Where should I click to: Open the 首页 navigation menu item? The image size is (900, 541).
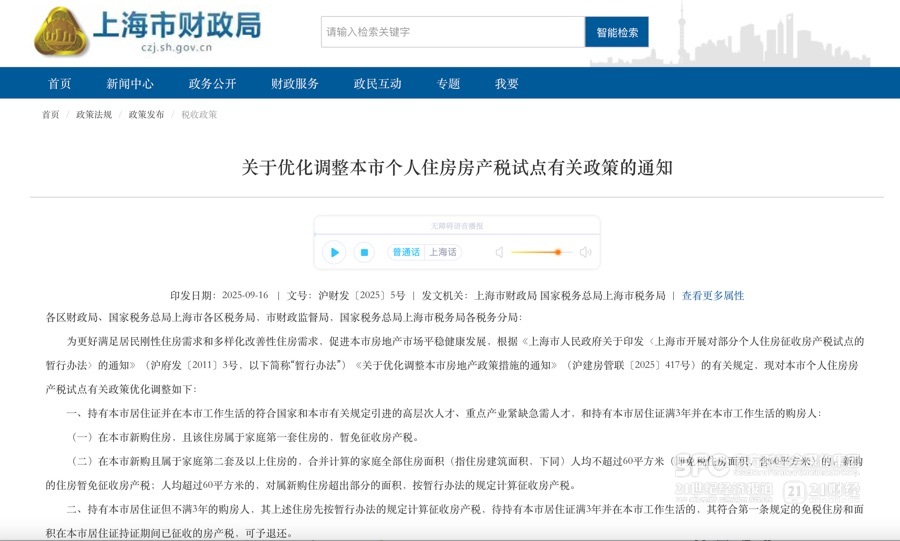60,84
